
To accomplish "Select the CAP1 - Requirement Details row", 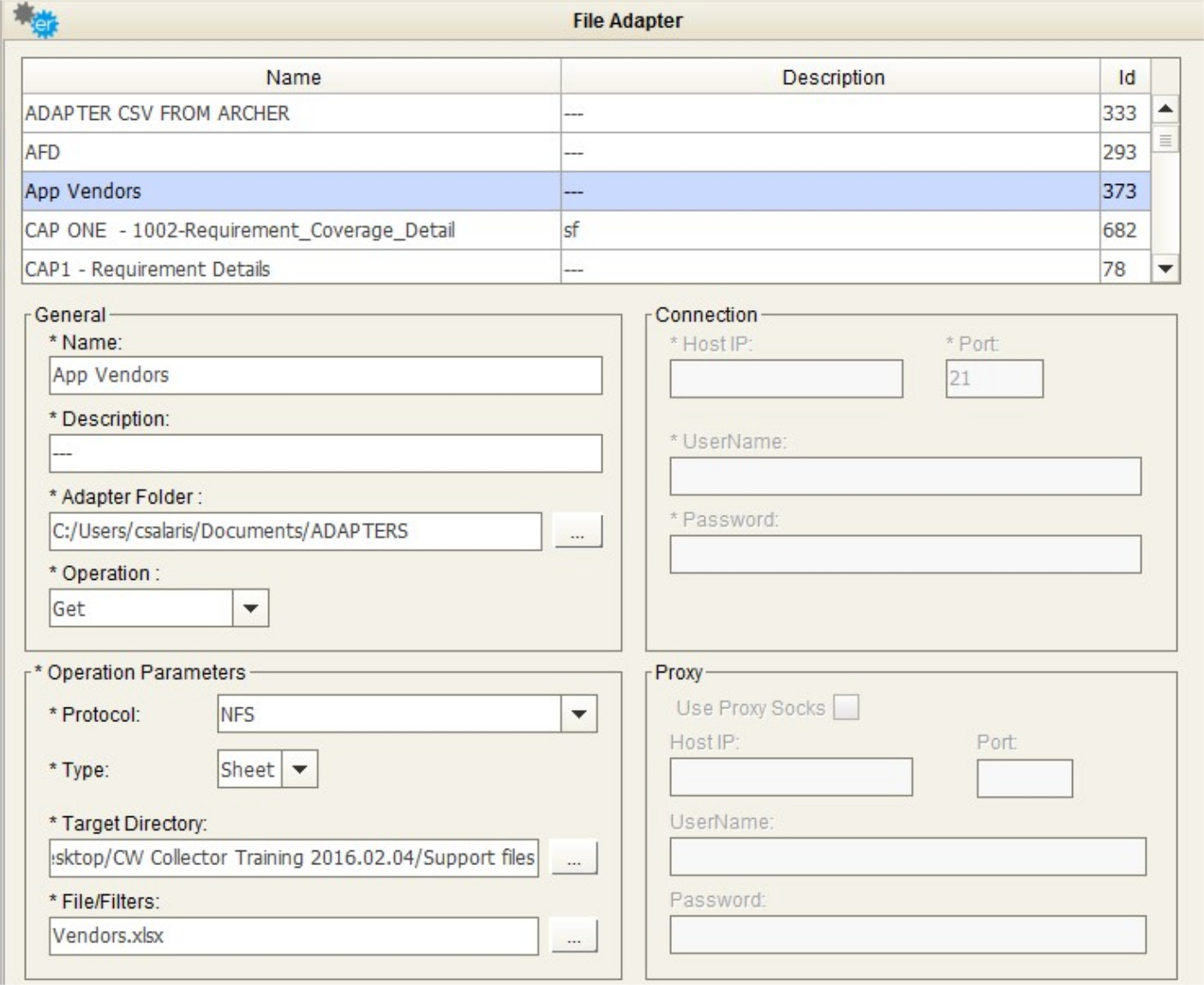I will point(291,269).
